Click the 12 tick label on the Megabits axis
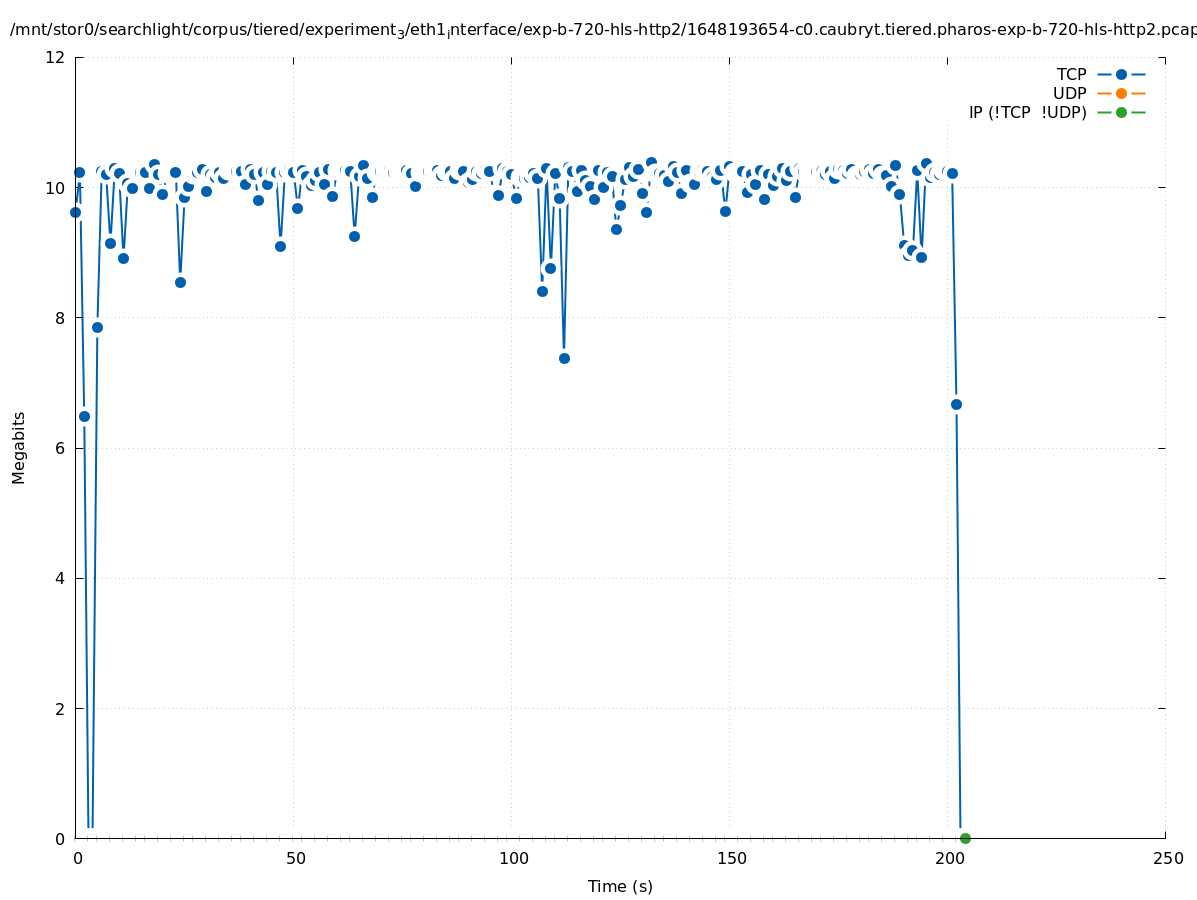The height and width of the screenshot is (900, 1197). [x=55, y=57]
